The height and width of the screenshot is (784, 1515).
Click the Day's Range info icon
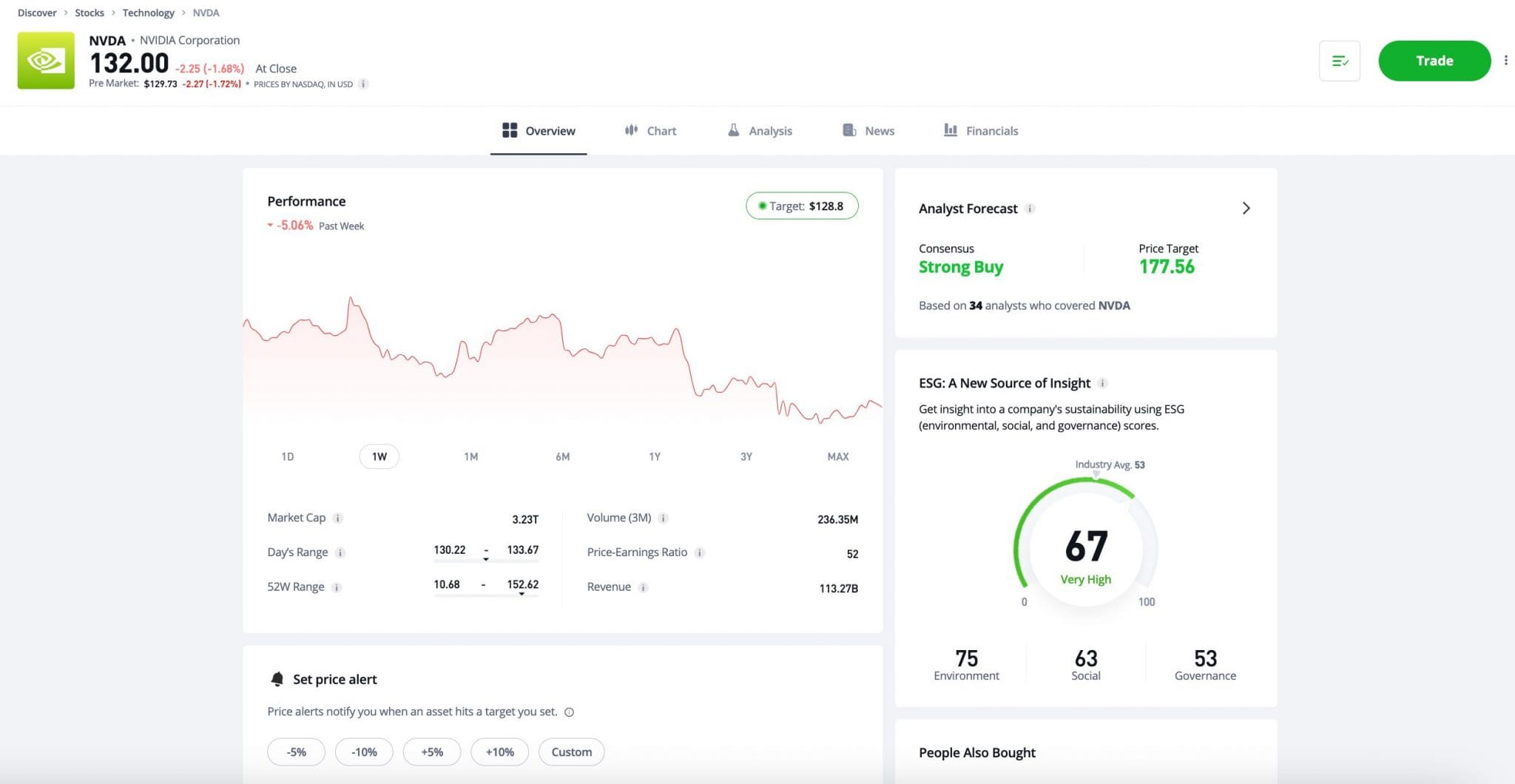coord(340,552)
